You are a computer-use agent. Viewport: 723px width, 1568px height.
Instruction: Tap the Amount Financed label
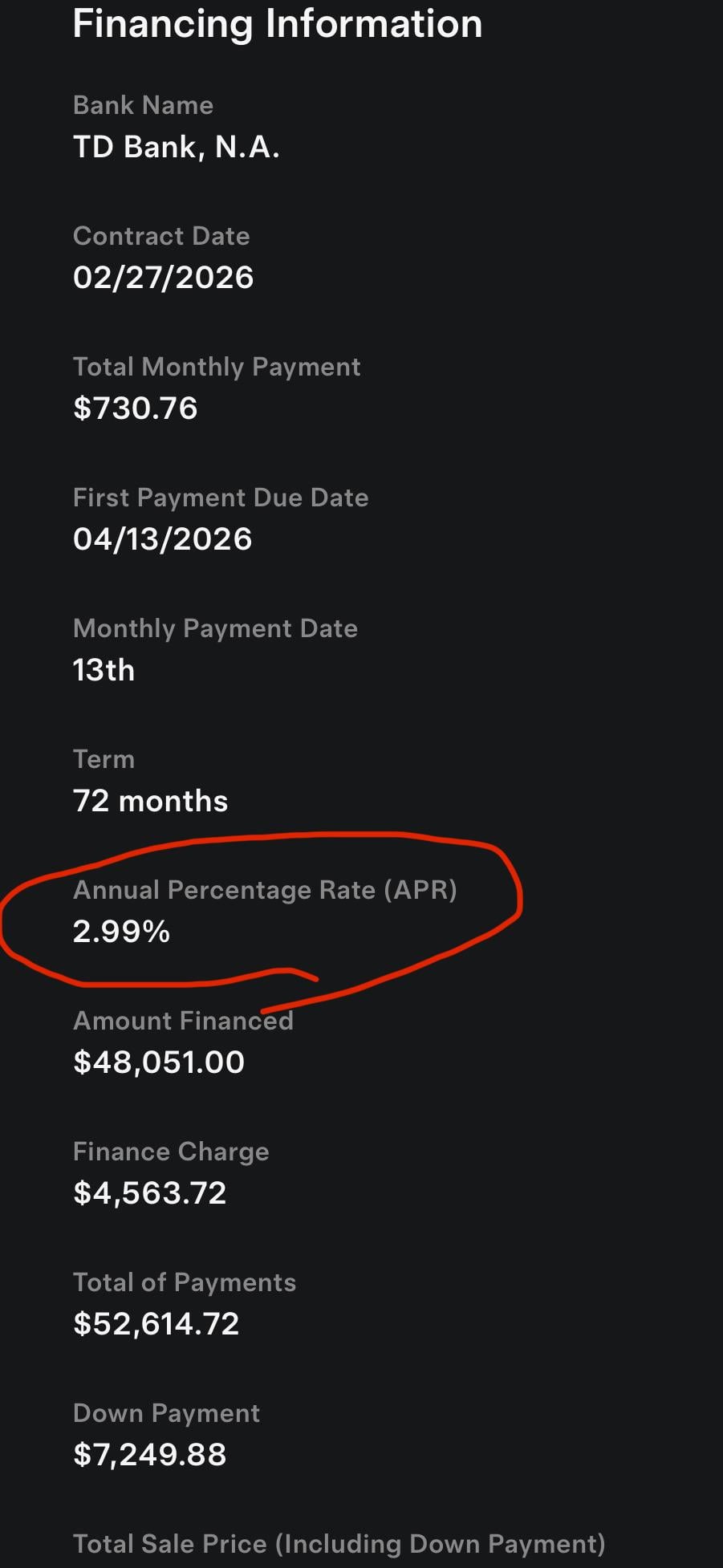pos(183,1021)
